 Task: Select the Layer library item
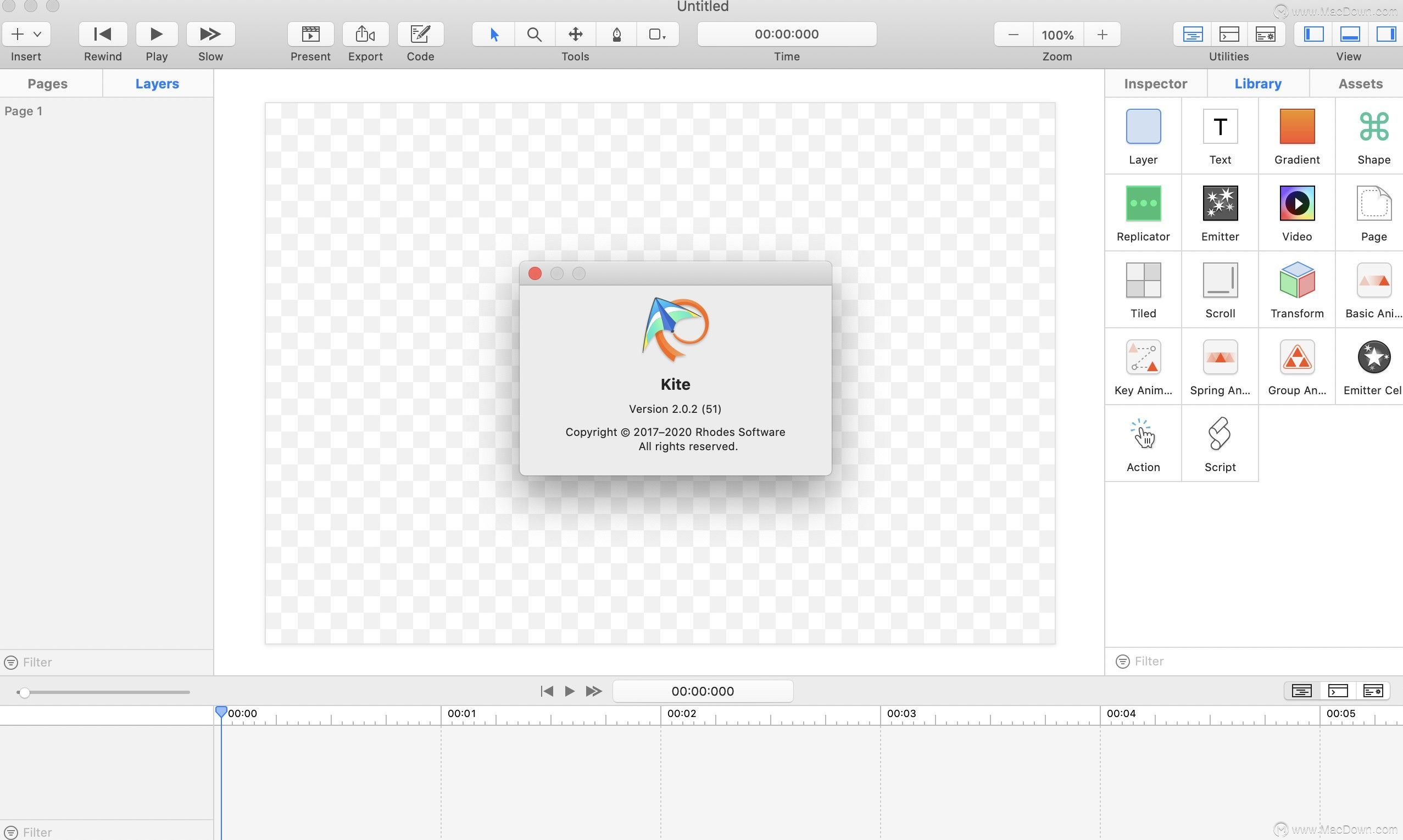click(1143, 136)
